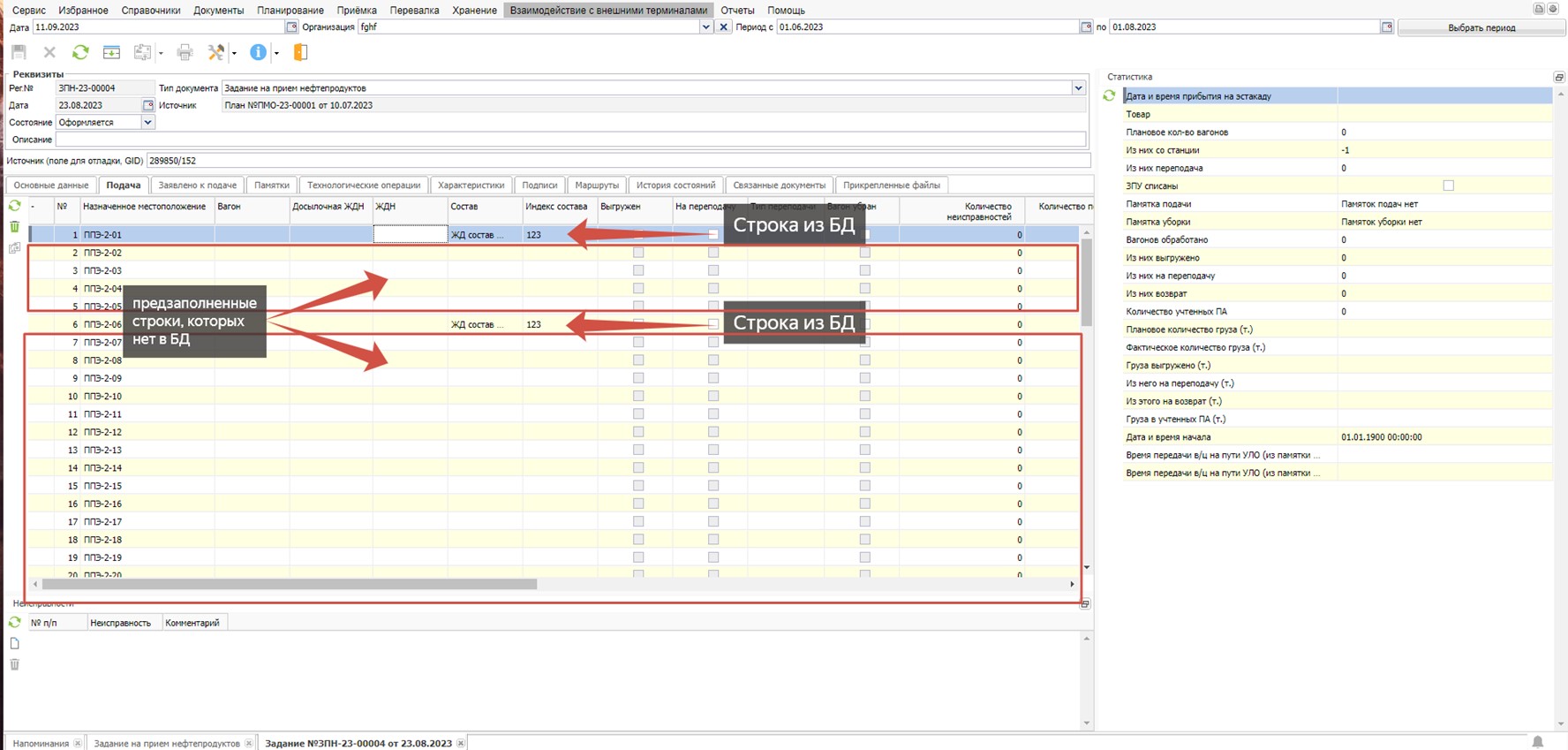
Task: Click into the Описание text field
Action: [569, 140]
